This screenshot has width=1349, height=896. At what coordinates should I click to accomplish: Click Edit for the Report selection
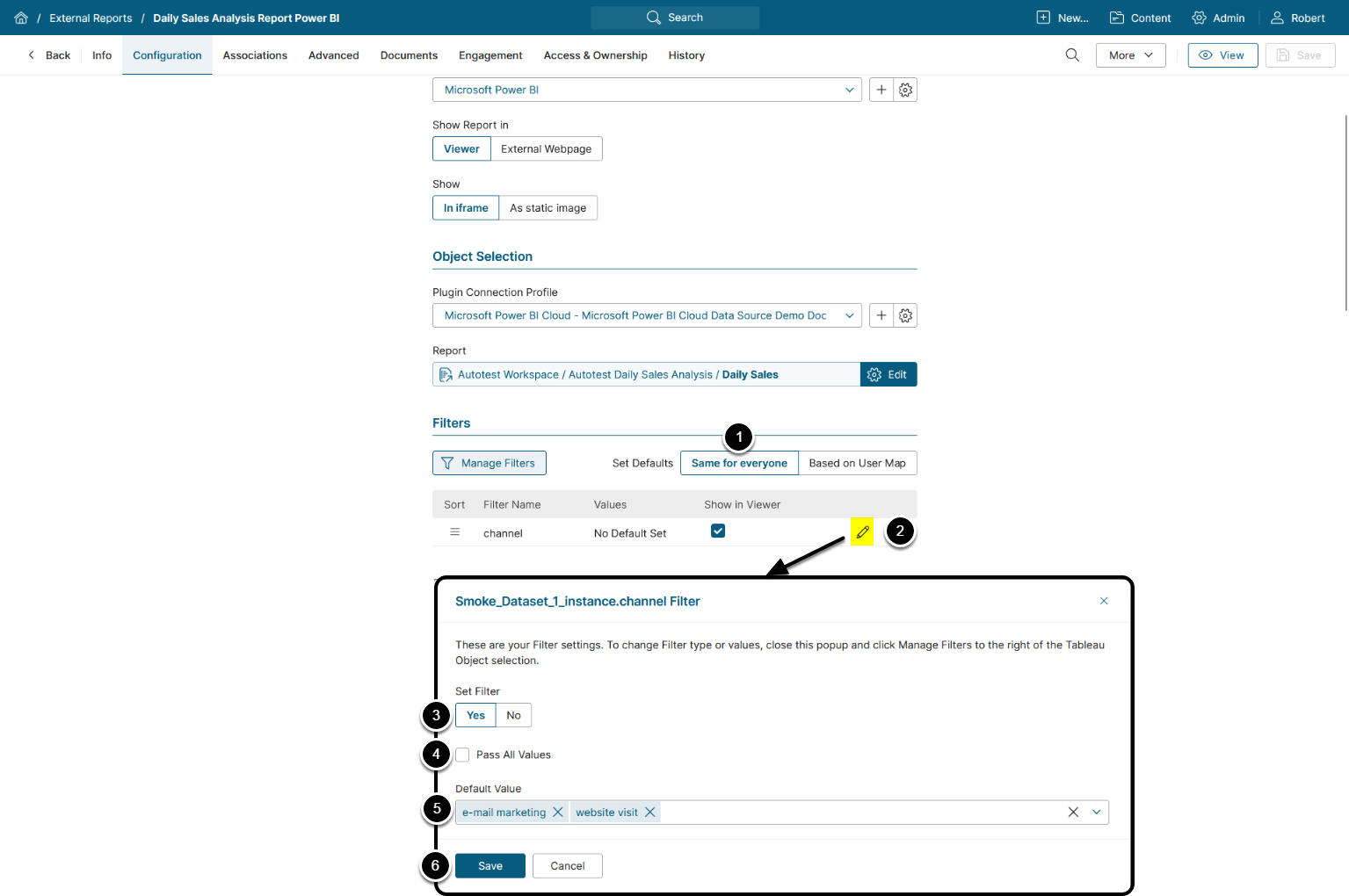[x=888, y=374]
